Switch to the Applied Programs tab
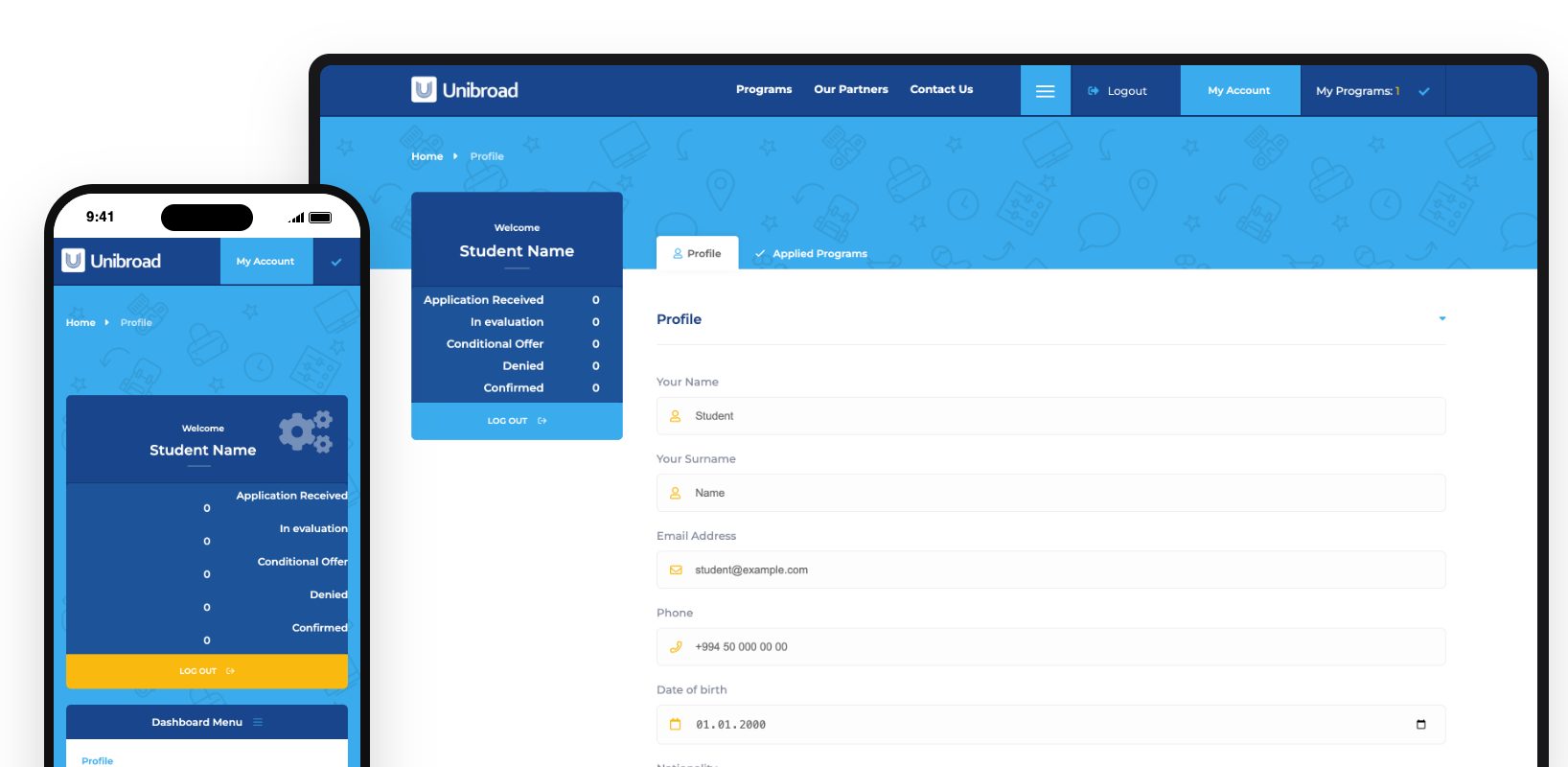 [811, 253]
